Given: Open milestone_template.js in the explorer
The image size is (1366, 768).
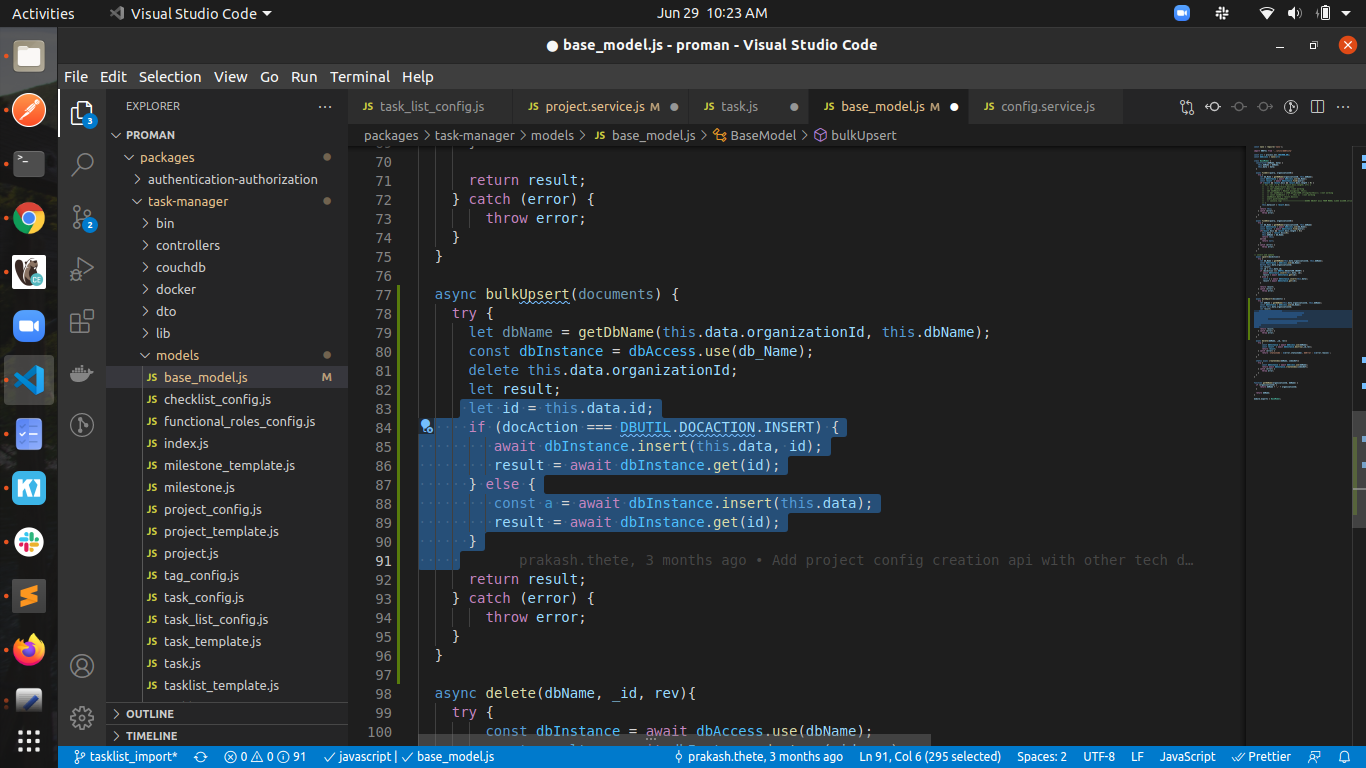Looking at the screenshot, I should 229,465.
